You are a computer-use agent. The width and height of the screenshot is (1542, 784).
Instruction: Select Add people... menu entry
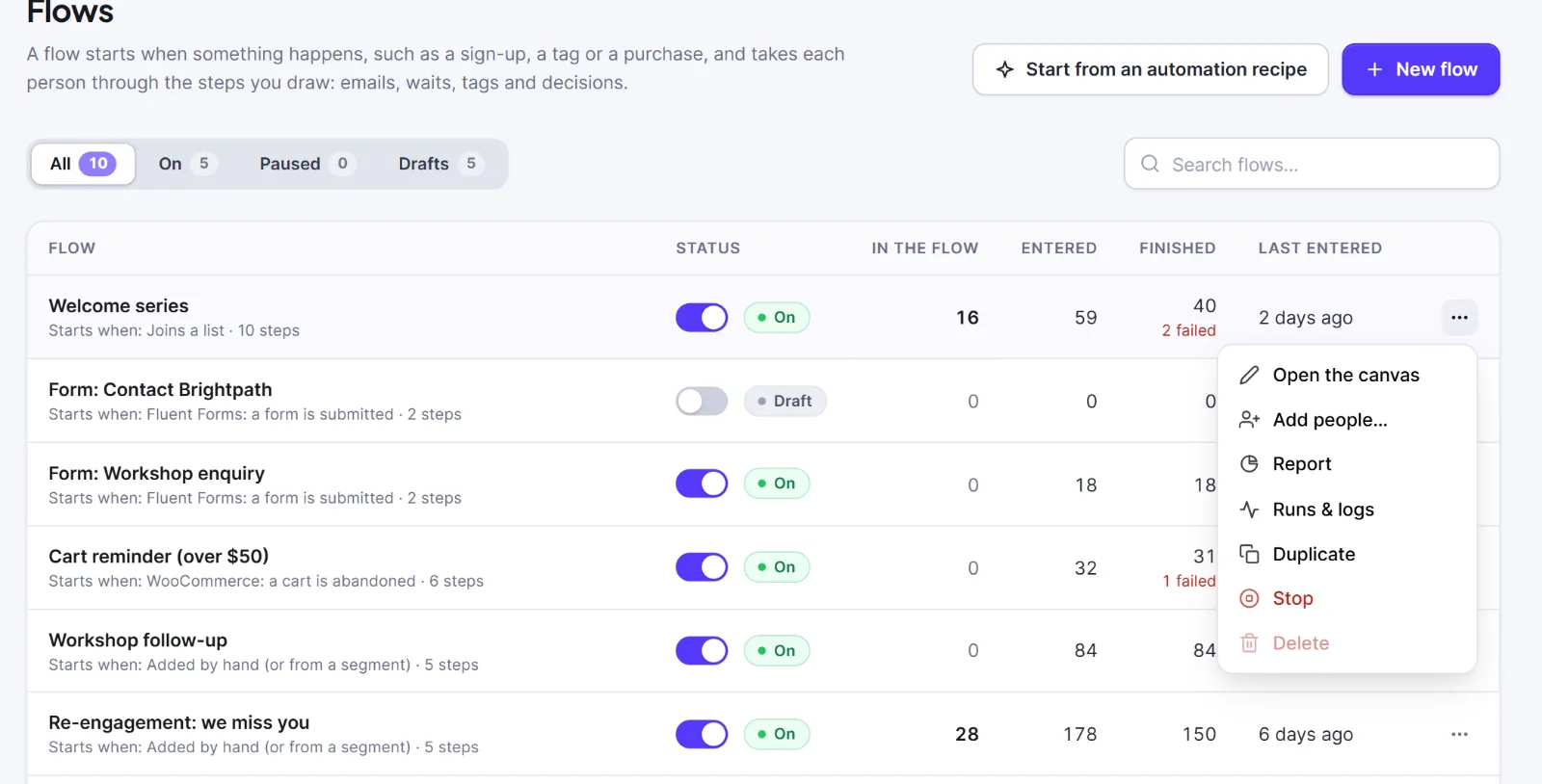pyautogui.click(x=1346, y=420)
